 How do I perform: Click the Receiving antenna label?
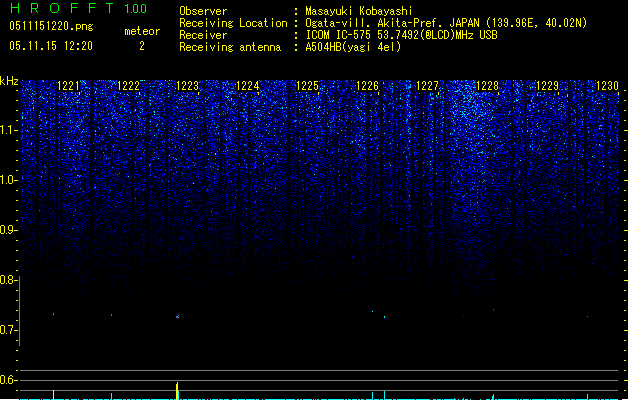pyautogui.click(x=230, y=47)
